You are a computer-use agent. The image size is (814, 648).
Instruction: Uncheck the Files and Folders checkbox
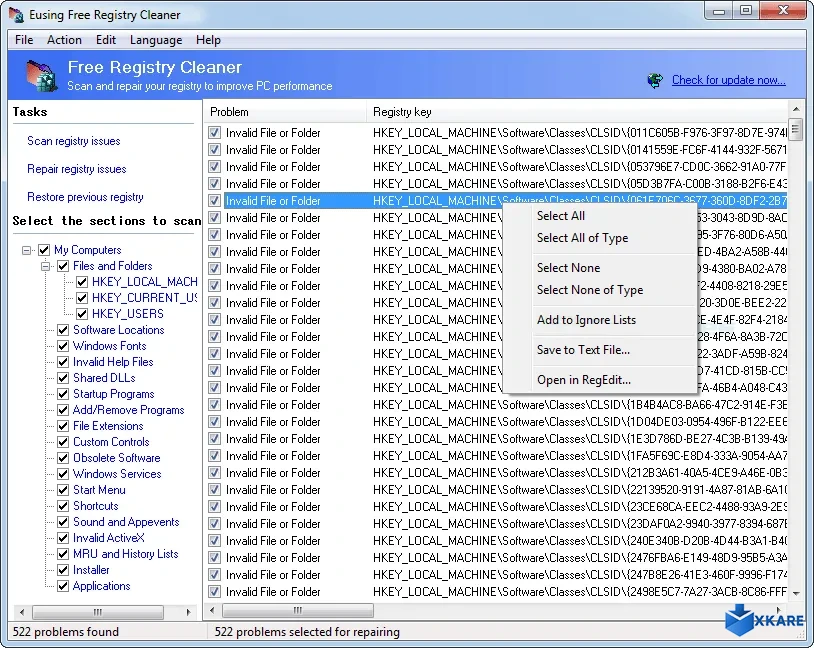point(63,266)
